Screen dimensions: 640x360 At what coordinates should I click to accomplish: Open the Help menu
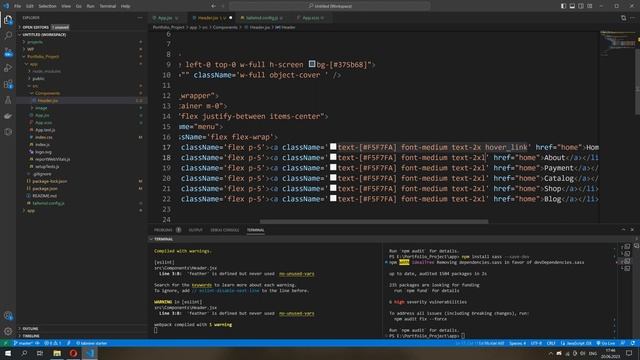click(126, 6)
